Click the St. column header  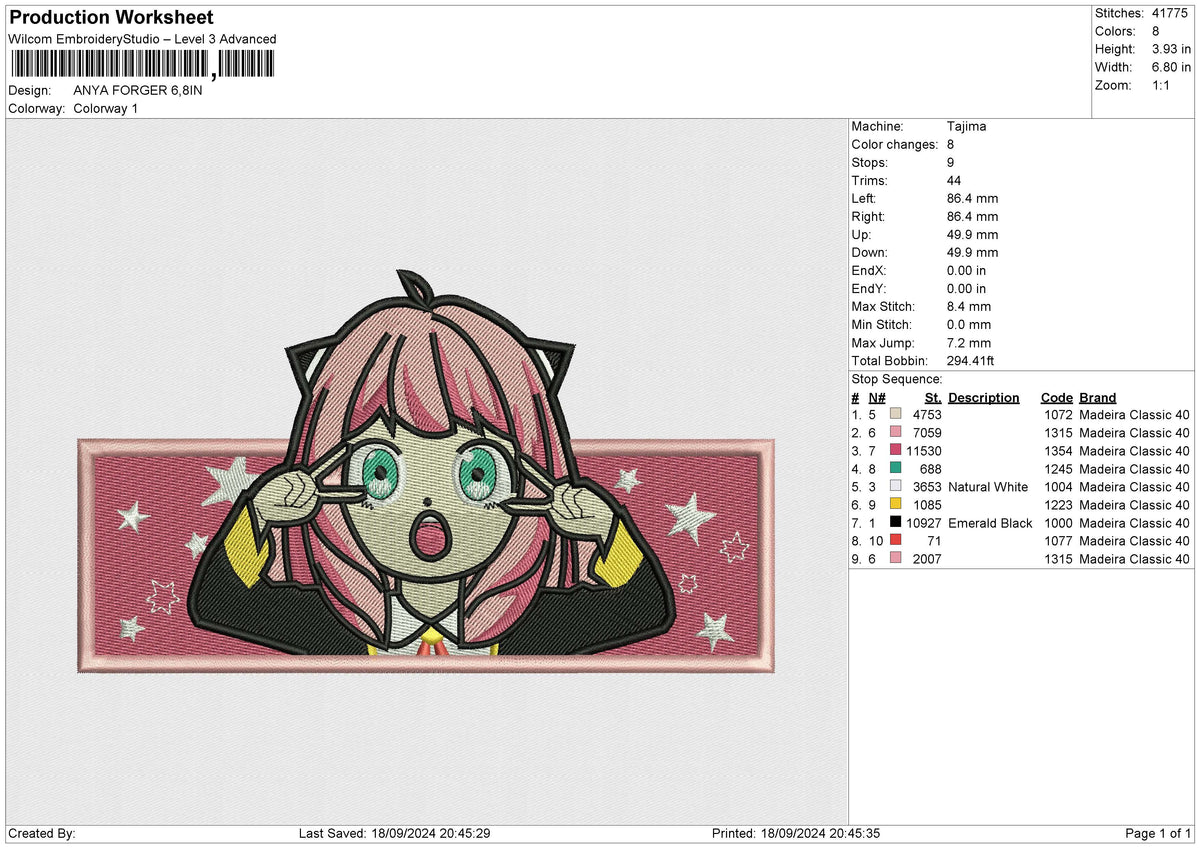933,398
